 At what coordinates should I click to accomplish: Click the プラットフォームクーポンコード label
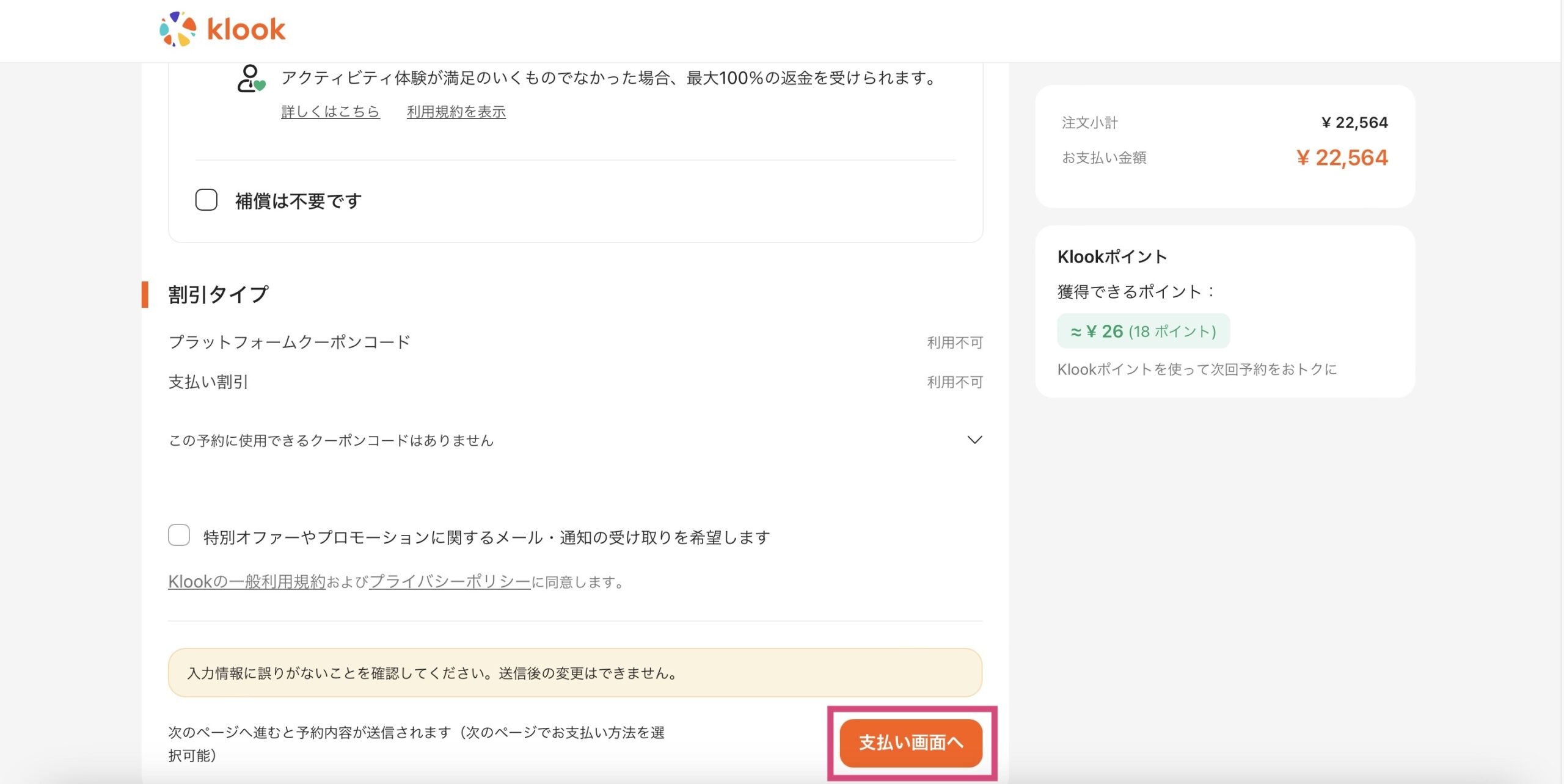(x=290, y=342)
